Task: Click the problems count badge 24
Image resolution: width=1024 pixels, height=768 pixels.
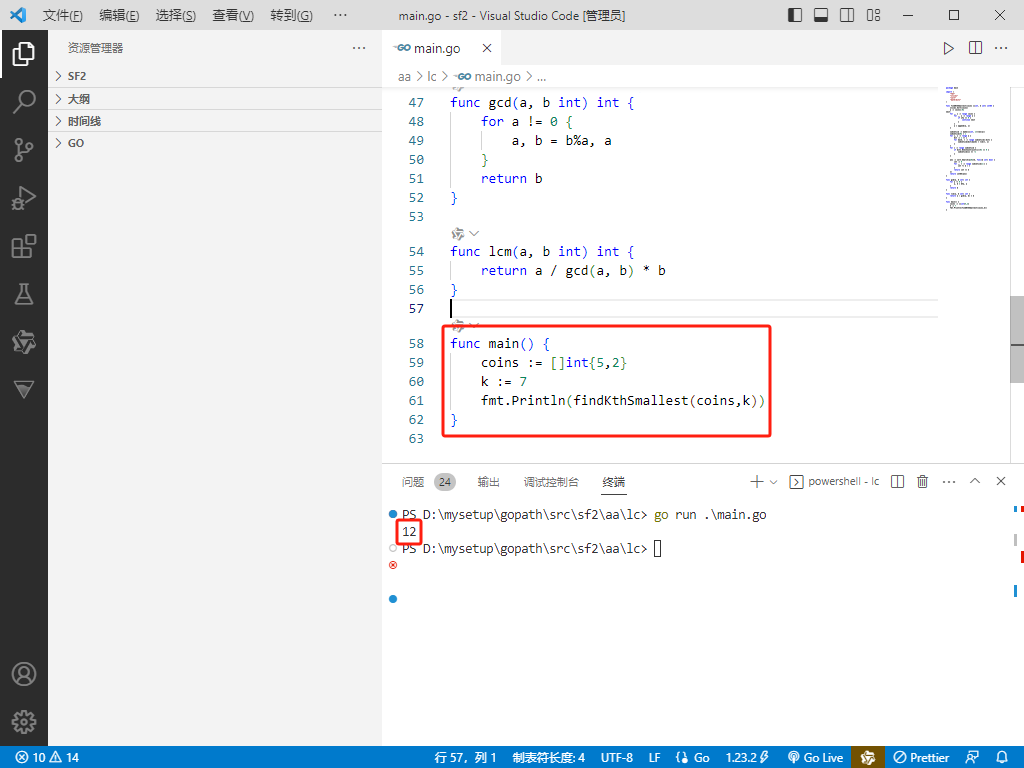Action: (x=445, y=482)
